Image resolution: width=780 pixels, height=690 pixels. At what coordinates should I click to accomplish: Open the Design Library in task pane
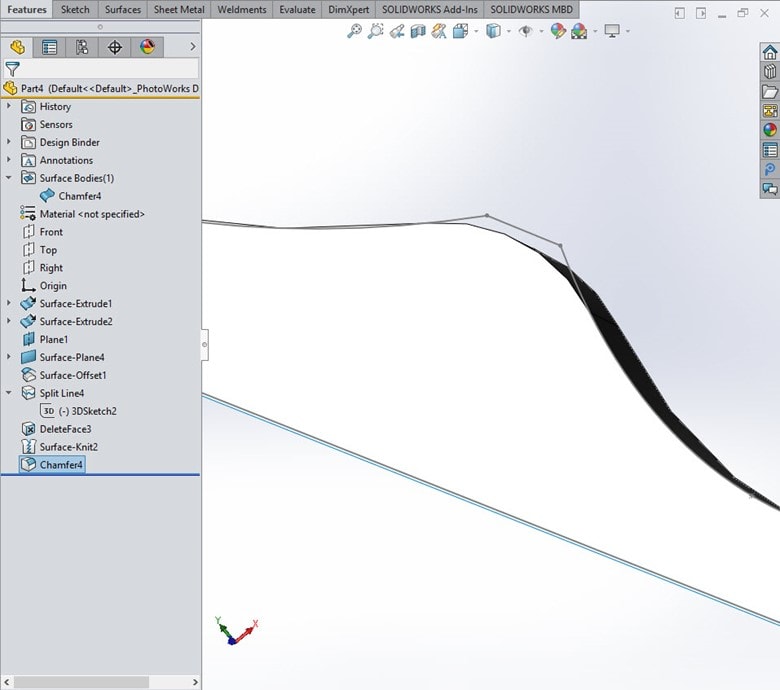(x=769, y=72)
